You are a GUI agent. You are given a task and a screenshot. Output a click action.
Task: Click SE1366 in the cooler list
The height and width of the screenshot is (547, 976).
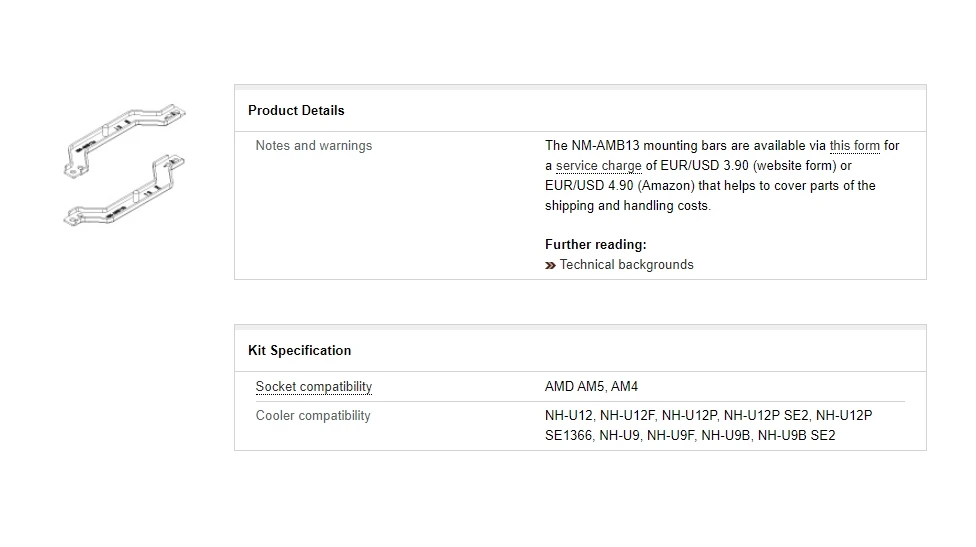tap(568, 436)
